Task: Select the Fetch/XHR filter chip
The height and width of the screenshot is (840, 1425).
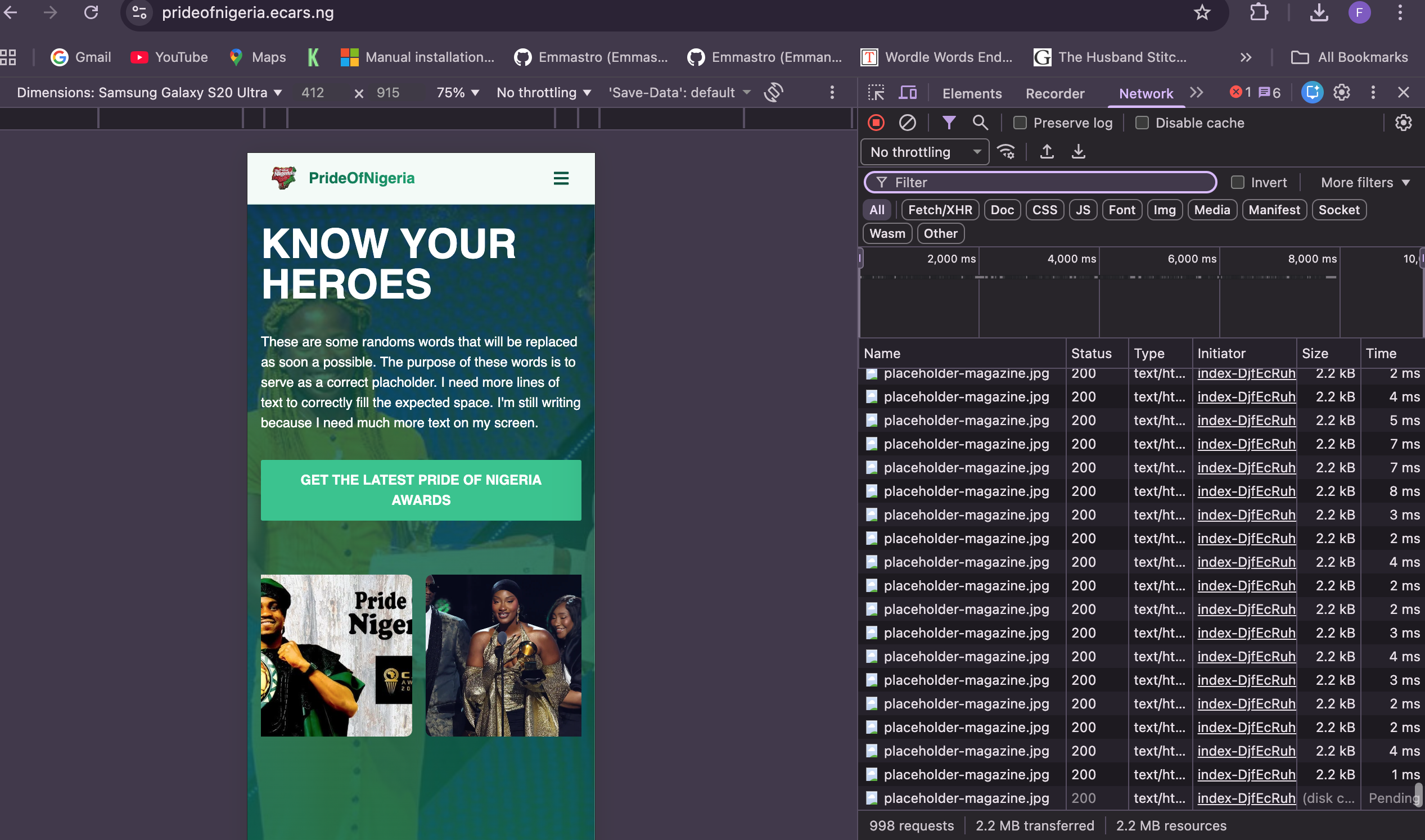Action: pos(940,210)
